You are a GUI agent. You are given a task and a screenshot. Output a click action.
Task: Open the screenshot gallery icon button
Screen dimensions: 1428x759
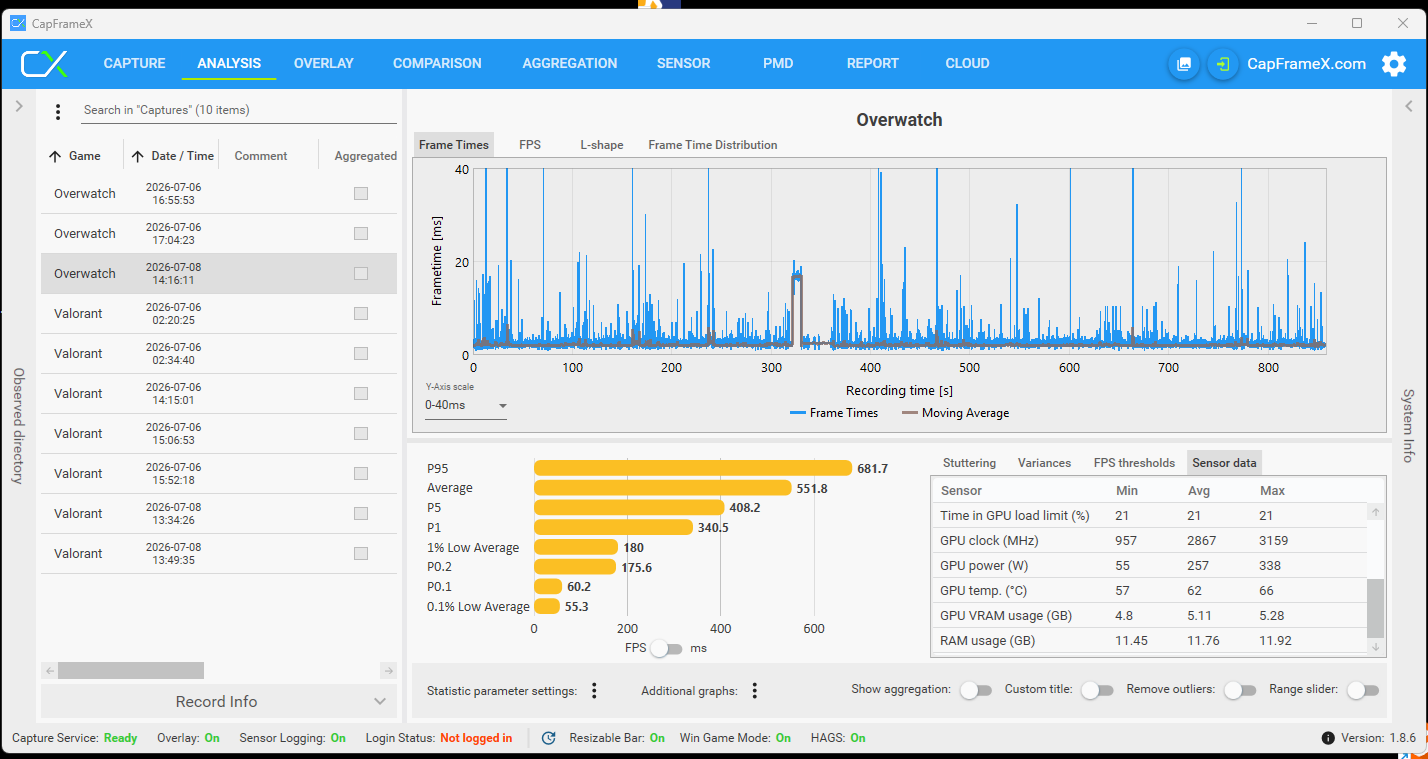[x=1184, y=64]
